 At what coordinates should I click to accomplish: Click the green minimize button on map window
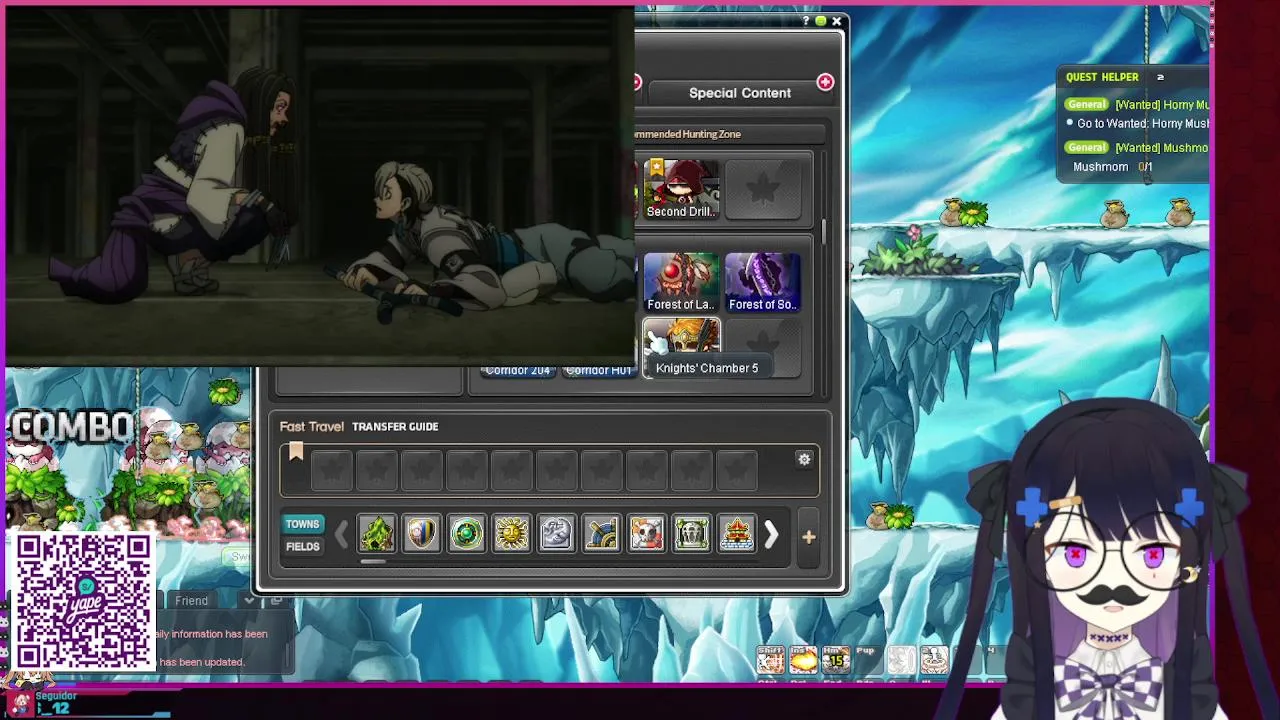(x=821, y=21)
